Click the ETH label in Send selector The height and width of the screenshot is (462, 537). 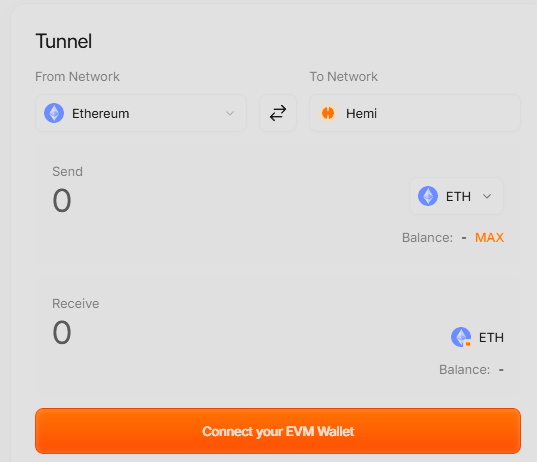click(458, 197)
